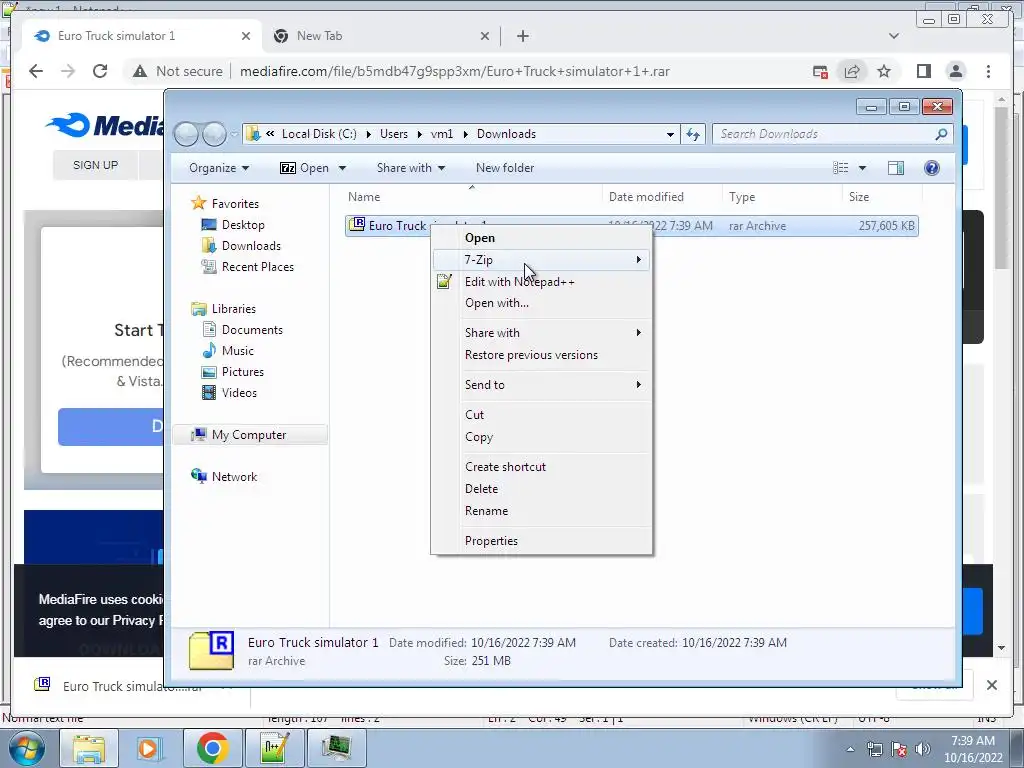This screenshot has height=768, width=1024.
Task: Toggle Chrome side panel icon
Action: click(923, 71)
